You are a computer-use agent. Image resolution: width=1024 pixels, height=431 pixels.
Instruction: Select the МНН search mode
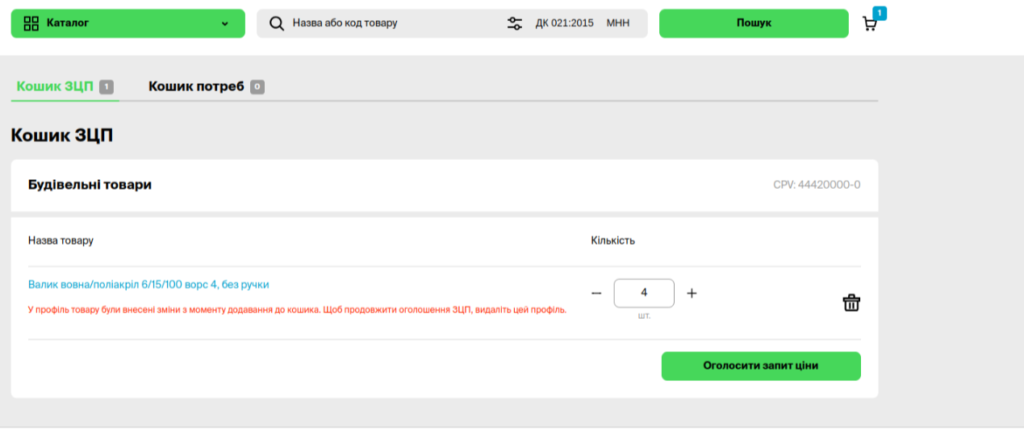point(618,23)
